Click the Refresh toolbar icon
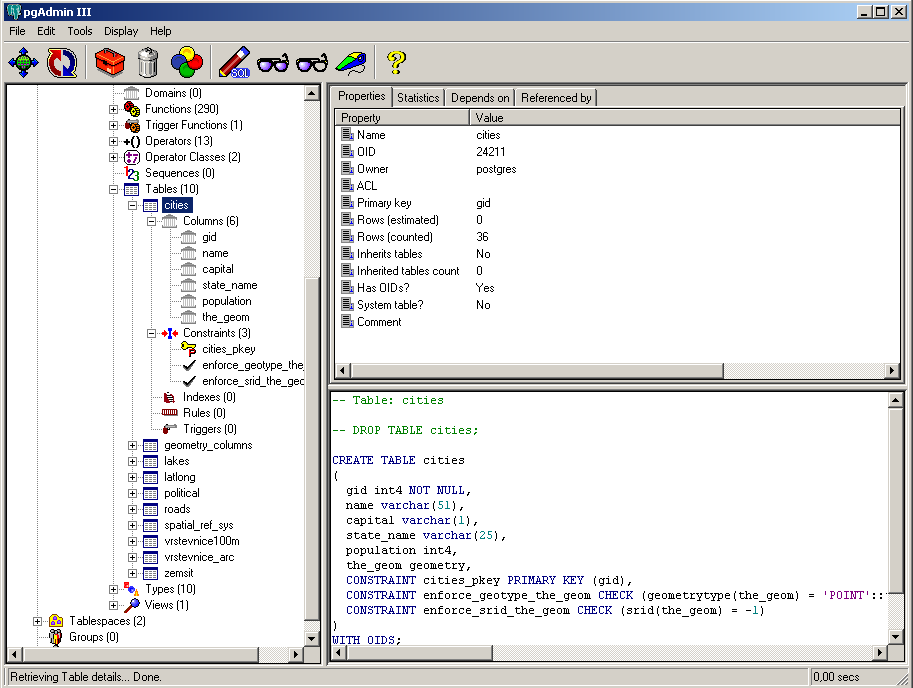The height and width of the screenshot is (688, 913). coord(62,62)
